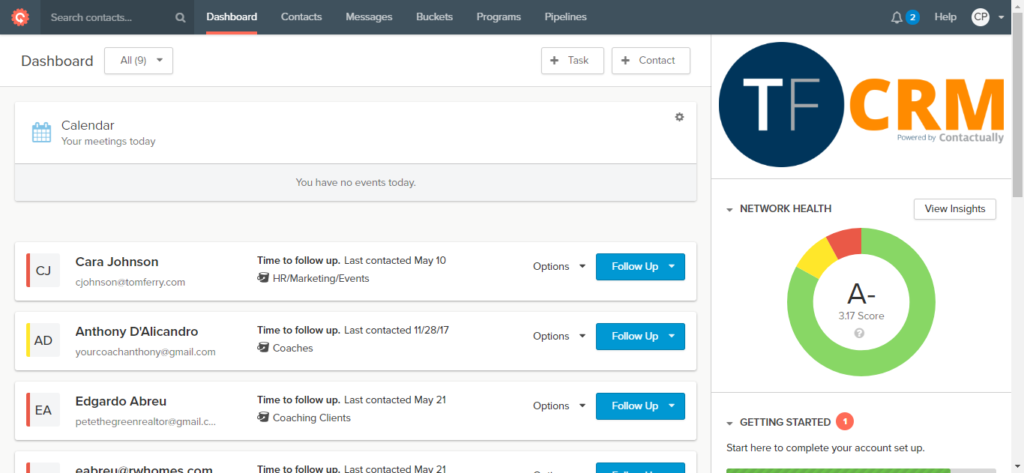Open Options dropdown for Anthony D'Alicandro

pos(559,336)
